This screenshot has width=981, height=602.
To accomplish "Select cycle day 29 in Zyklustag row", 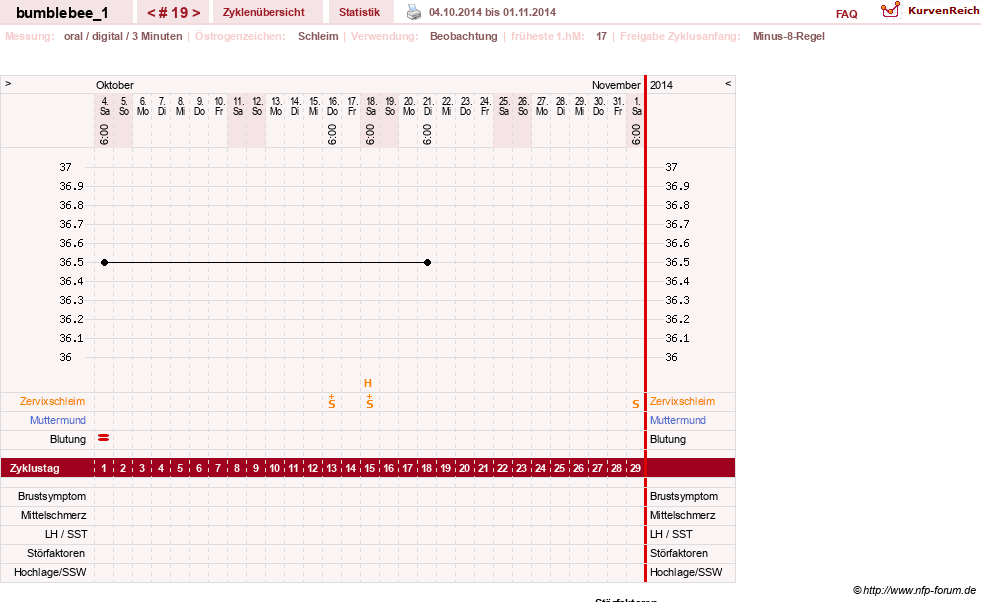I will 636,468.
